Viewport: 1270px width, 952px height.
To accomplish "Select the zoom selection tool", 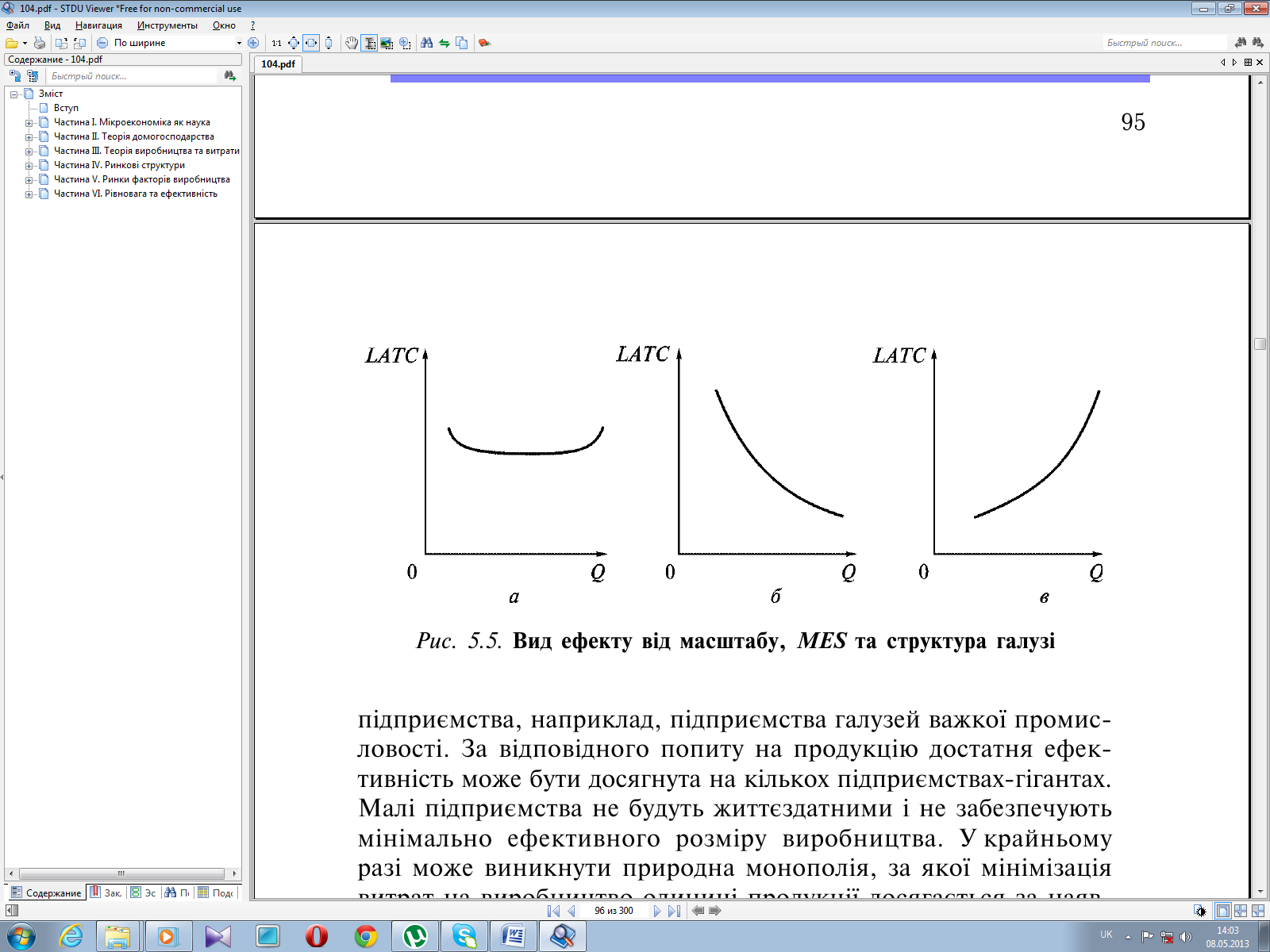I will tap(405, 43).
